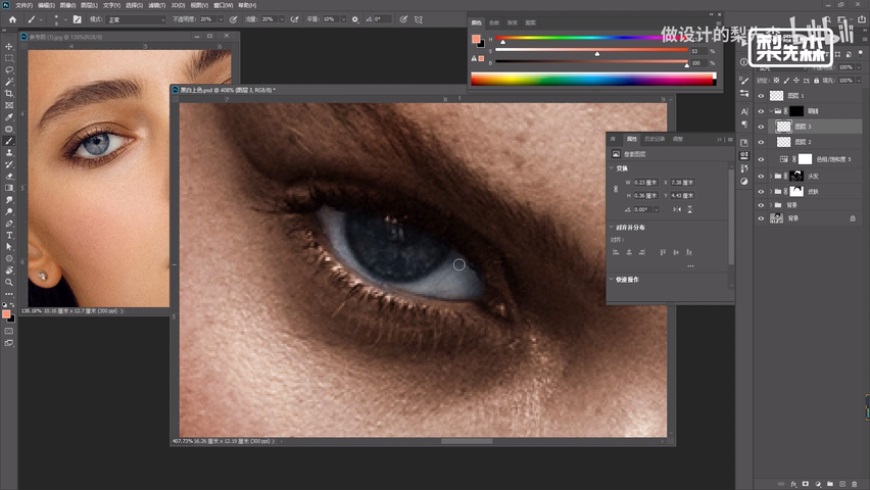
Task: Click the foreground color swatch in toolbar
Action: point(6,313)
